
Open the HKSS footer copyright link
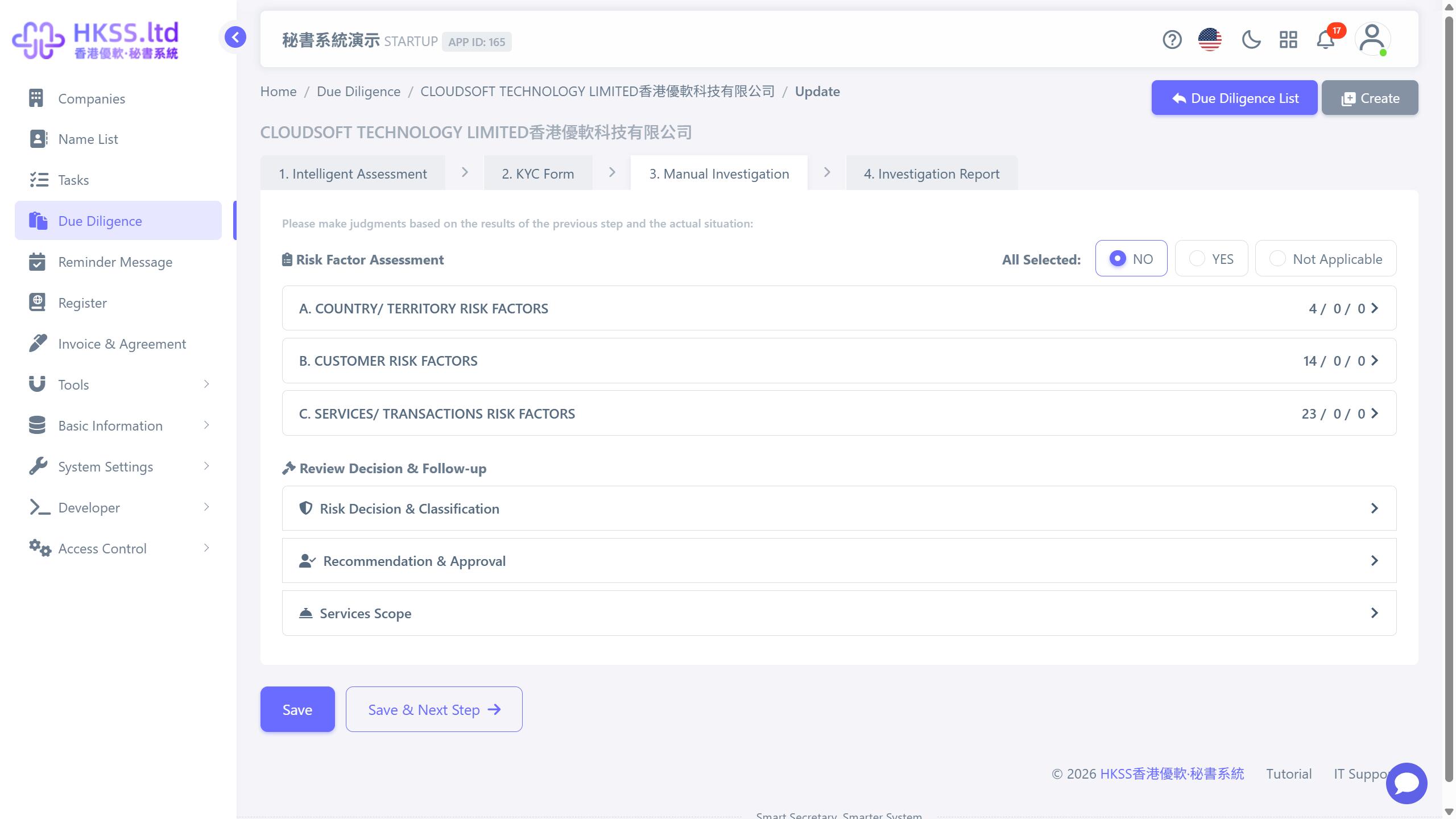pos(1172,773)
